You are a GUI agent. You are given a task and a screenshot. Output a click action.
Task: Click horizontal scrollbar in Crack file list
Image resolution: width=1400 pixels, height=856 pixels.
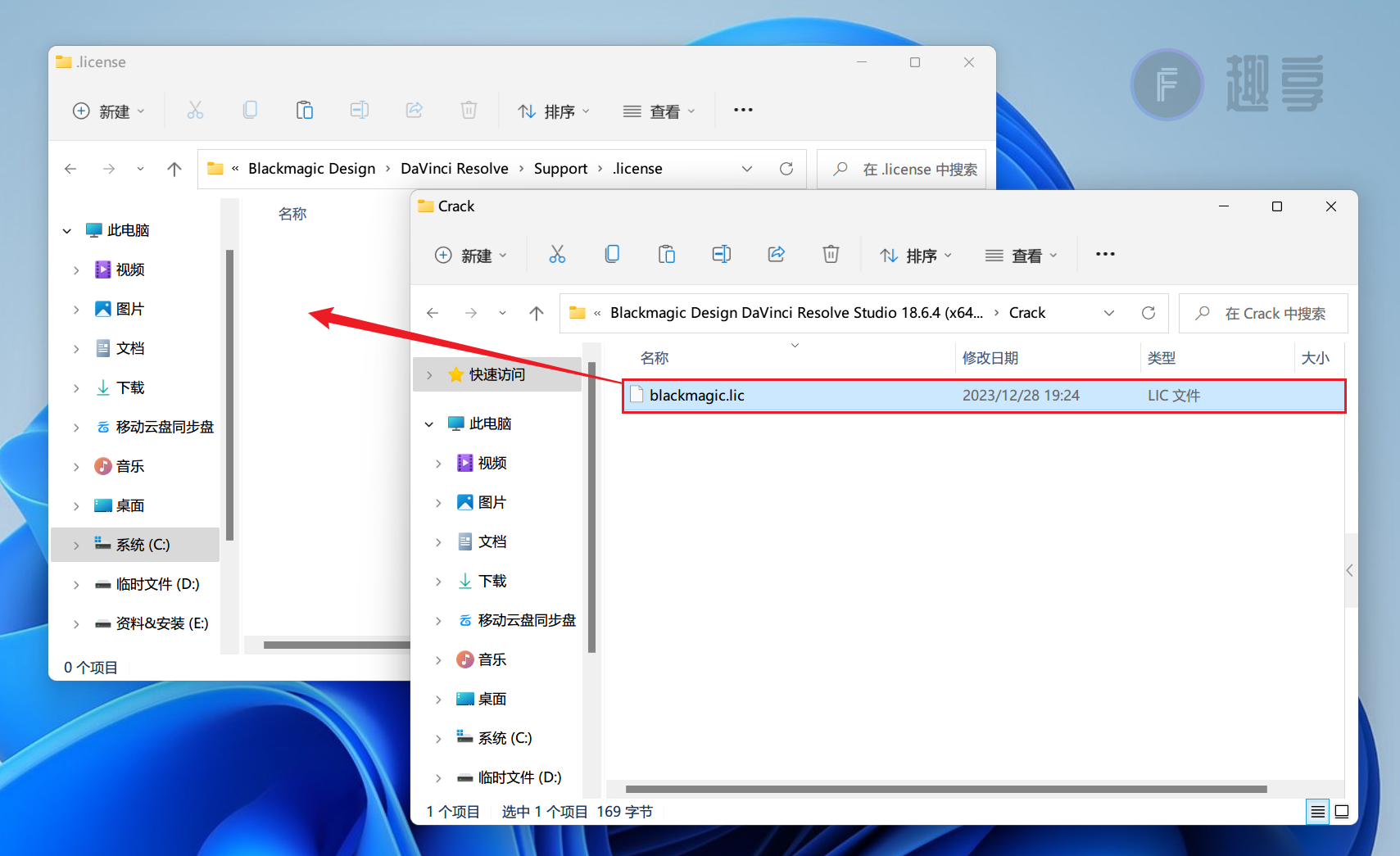click(x=946, y=790)
